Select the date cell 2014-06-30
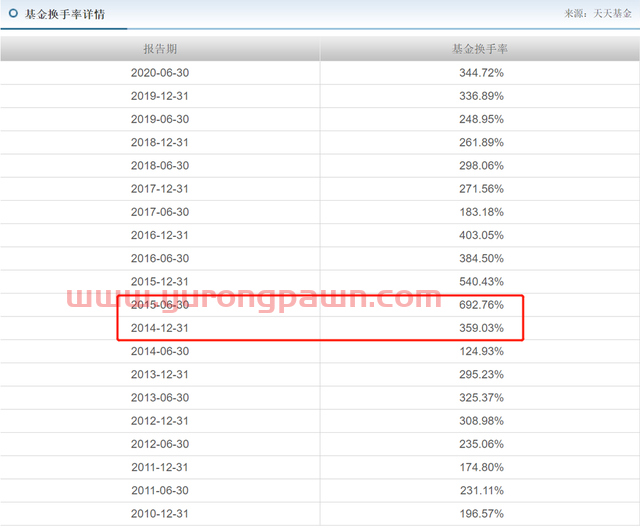Image resolution: width=640 pixels, height=531 pixels. click(160, 351)
